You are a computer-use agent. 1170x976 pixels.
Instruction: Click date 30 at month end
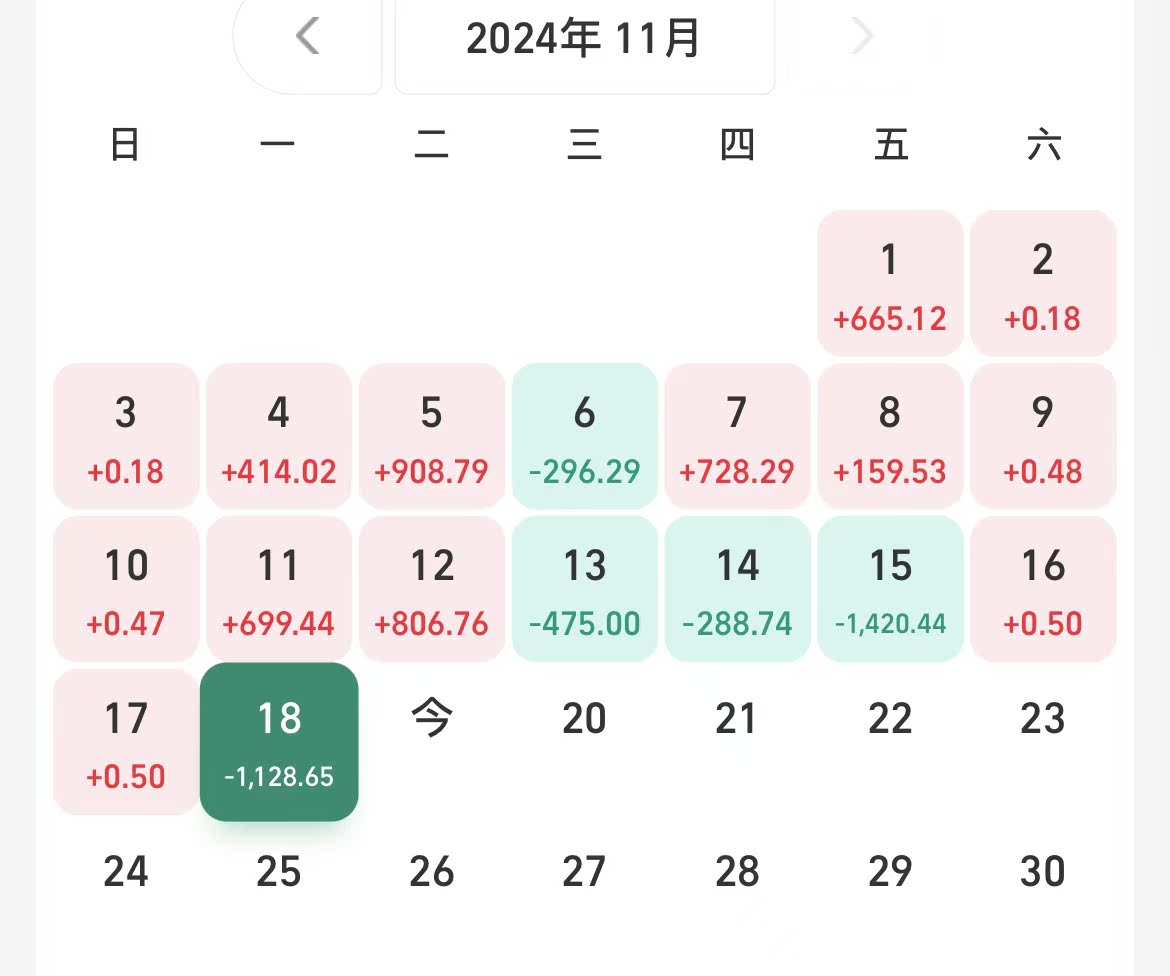tap(1043, 871)
